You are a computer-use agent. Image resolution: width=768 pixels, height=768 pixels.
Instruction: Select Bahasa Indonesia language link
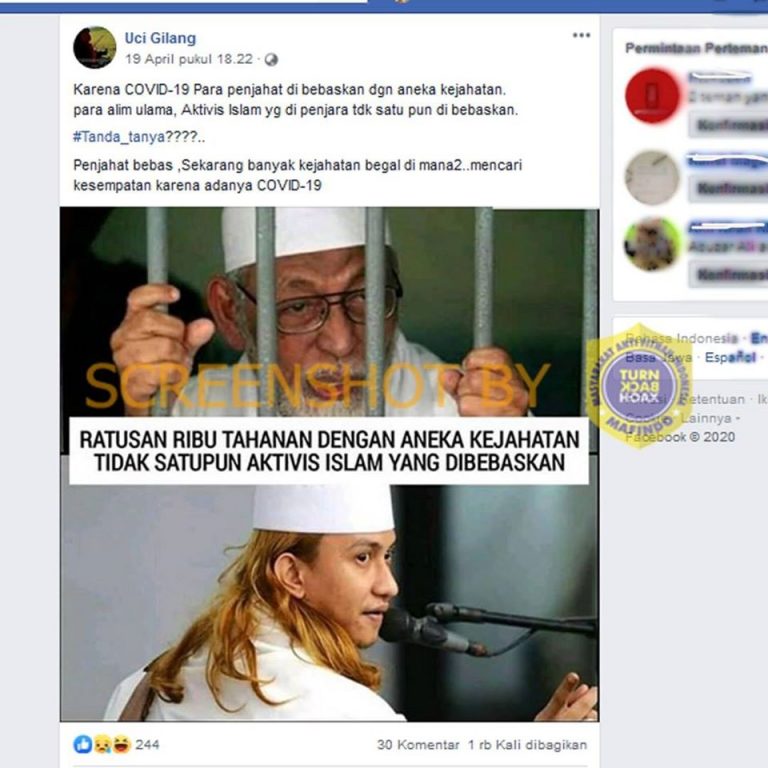(x=681, y=338)
